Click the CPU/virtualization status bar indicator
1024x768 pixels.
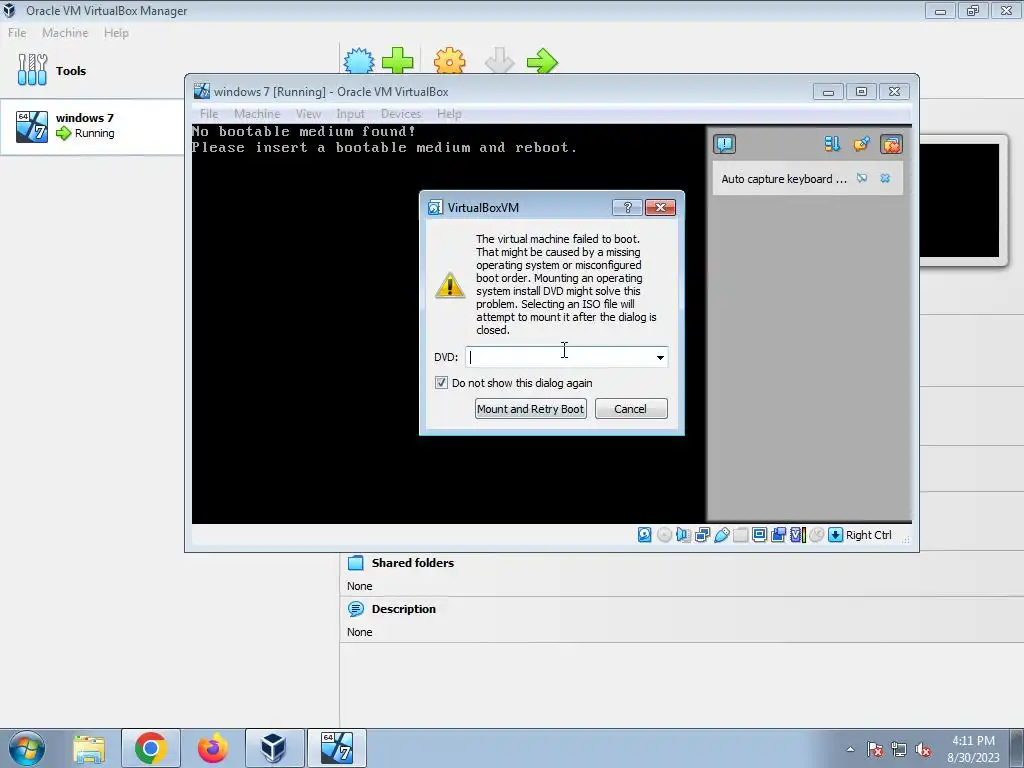[797, 535]
